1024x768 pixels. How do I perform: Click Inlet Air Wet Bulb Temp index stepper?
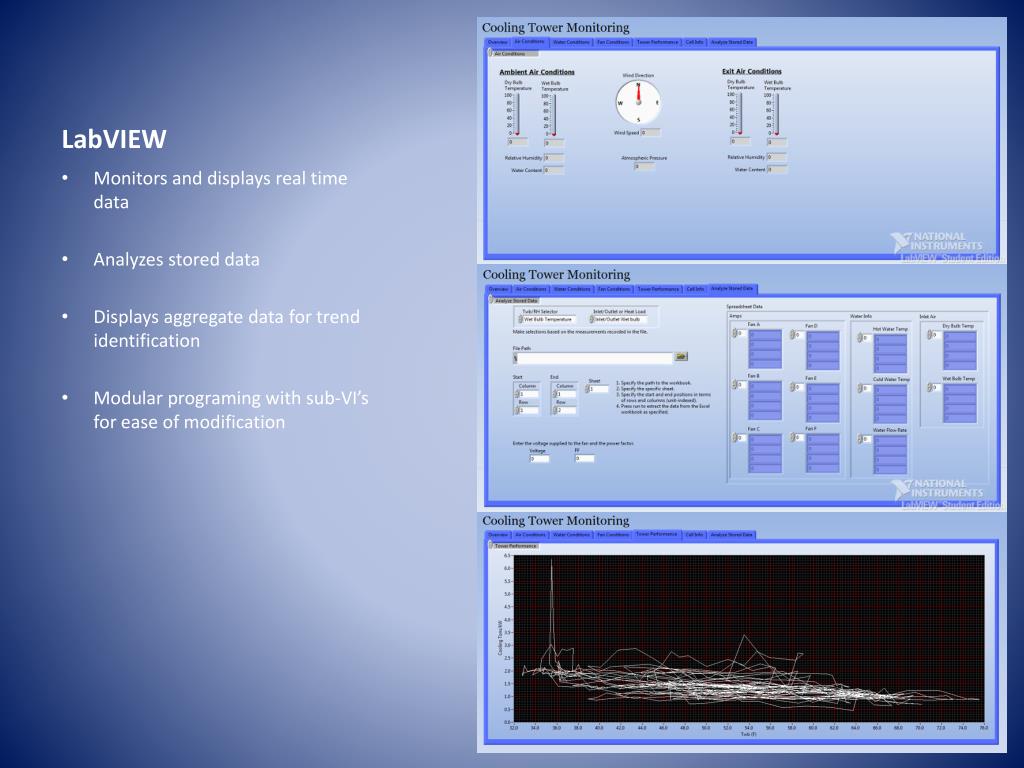[x=929, y=387]
